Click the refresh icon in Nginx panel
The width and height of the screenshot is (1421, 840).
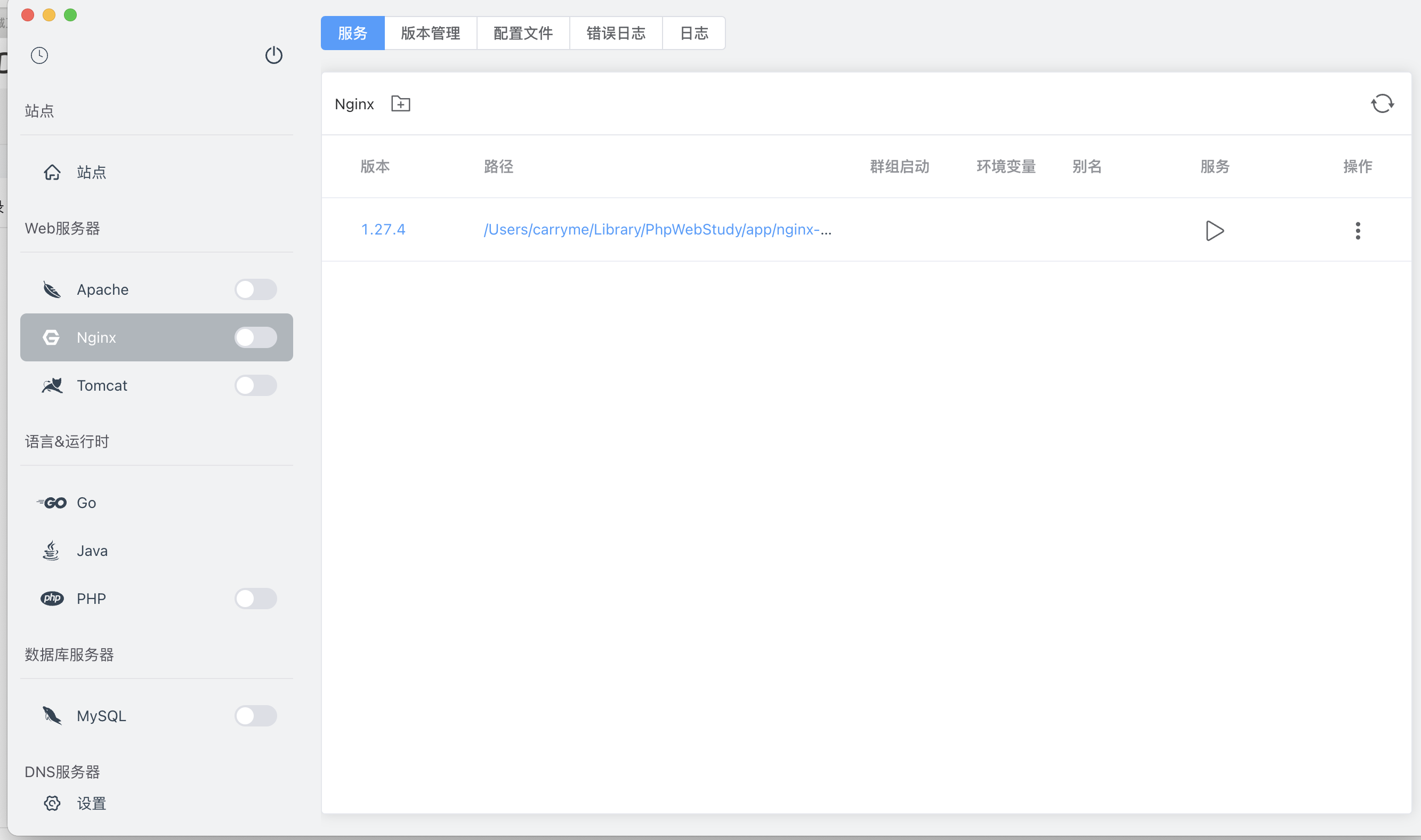coord(1382,103)
